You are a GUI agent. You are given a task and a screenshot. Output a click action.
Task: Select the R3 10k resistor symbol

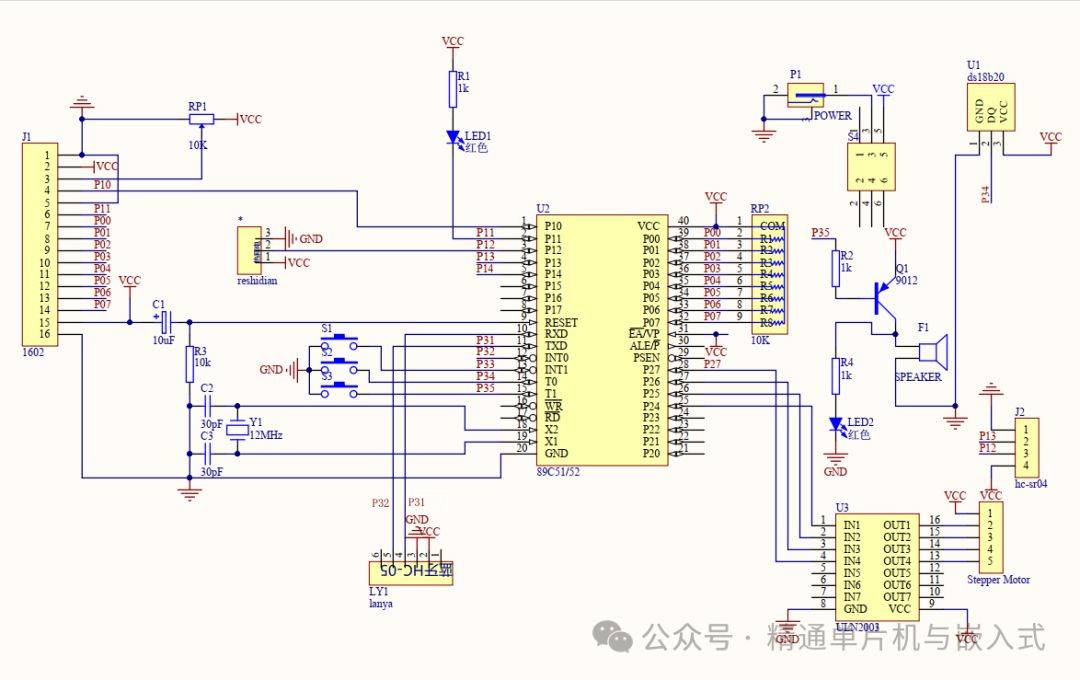[189, 364]
